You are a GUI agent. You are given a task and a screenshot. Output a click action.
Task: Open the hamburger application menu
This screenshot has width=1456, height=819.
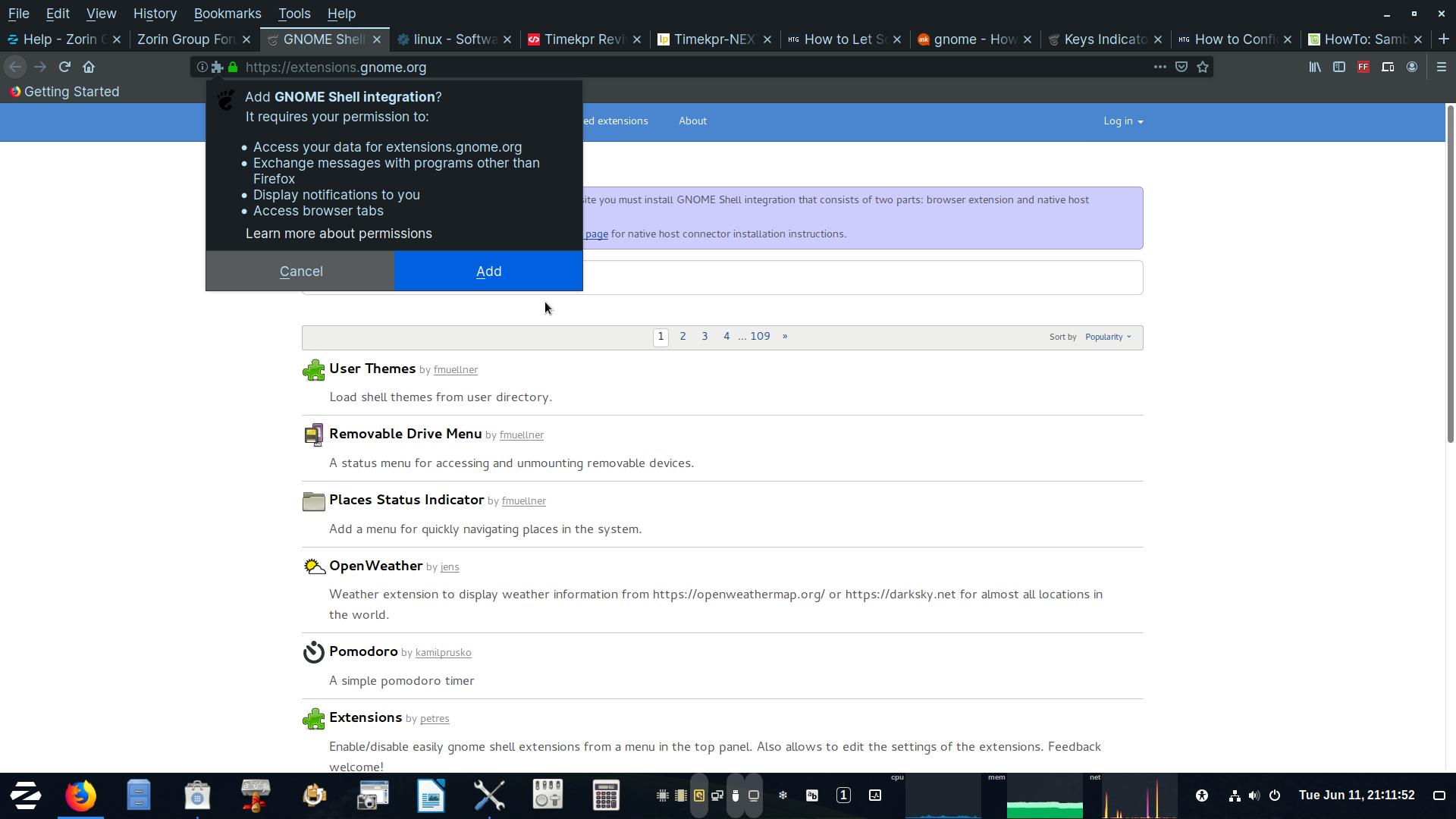pos(1442,67)
